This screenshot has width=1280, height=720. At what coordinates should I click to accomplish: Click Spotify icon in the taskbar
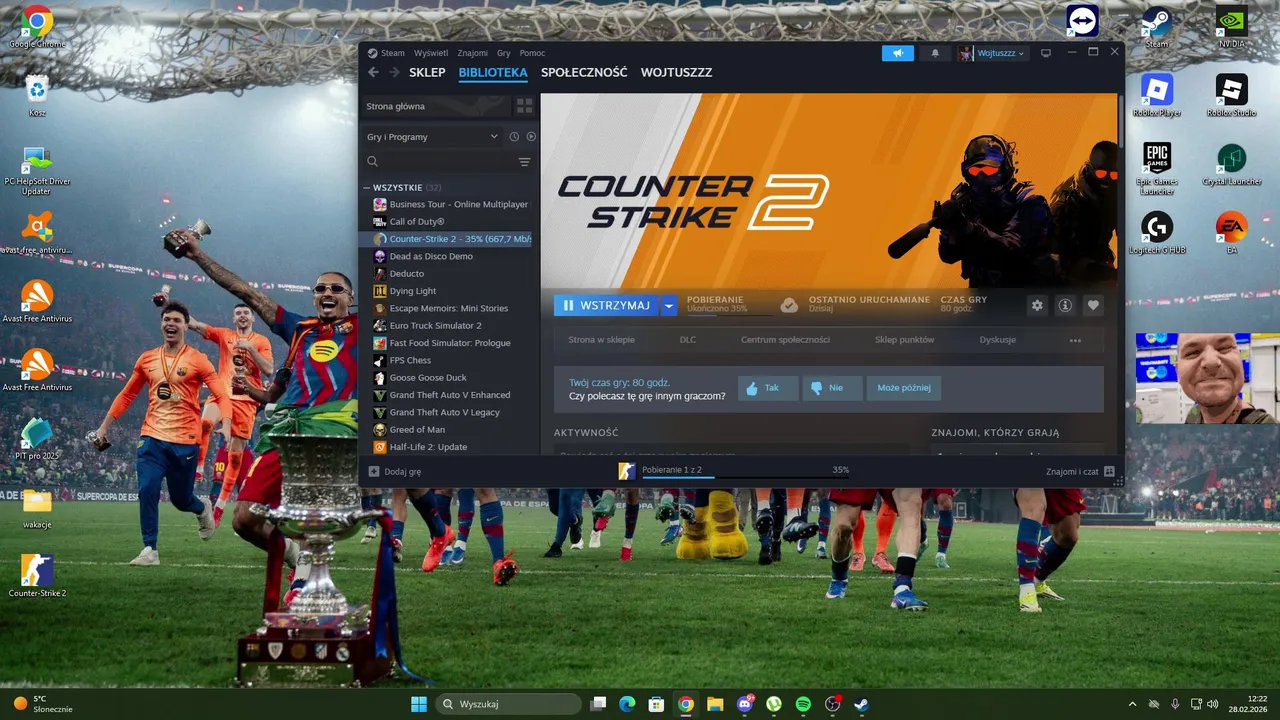coord(803,704)
